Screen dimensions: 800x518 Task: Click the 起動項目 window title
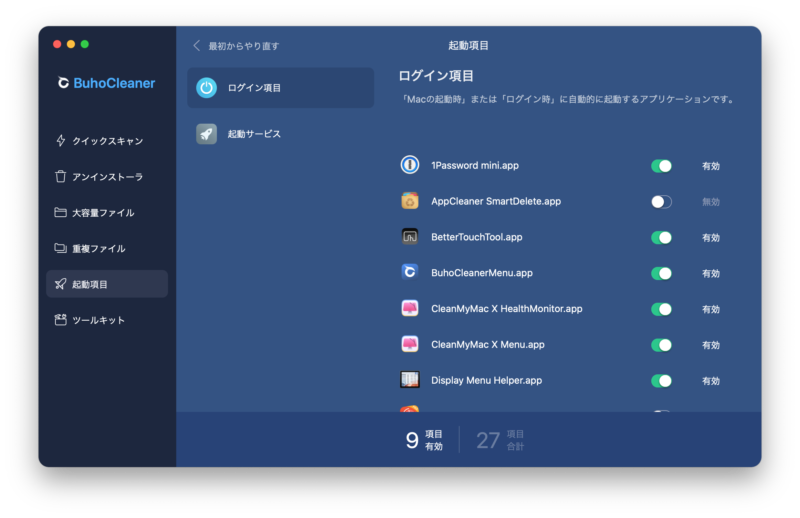point(468,45)
